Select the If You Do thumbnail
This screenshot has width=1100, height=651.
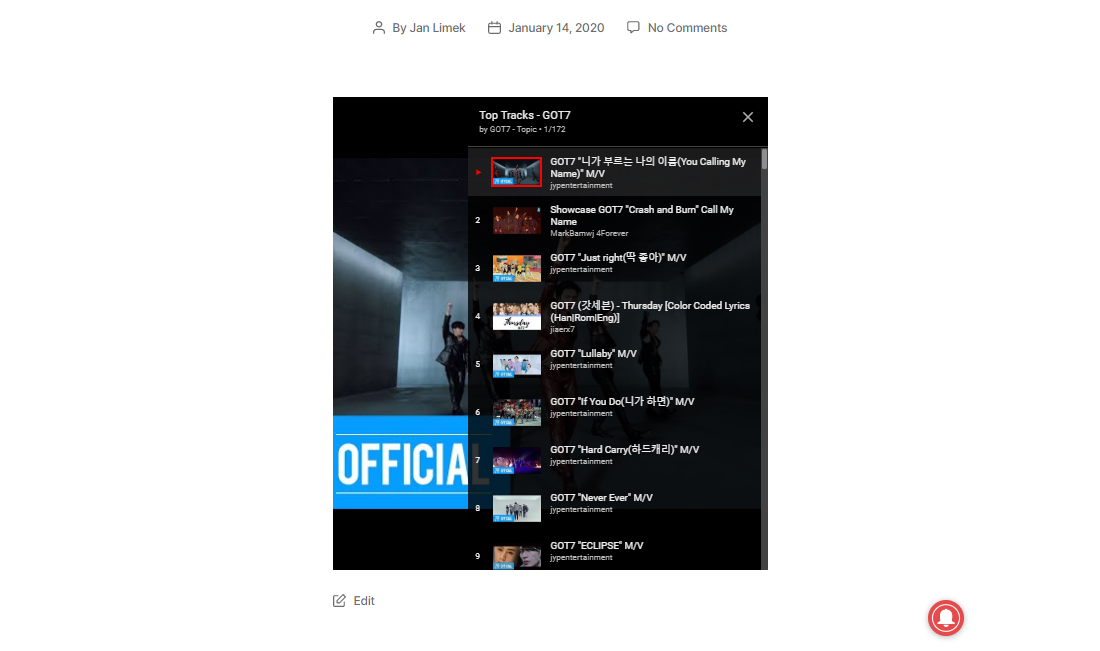(516, 412)
